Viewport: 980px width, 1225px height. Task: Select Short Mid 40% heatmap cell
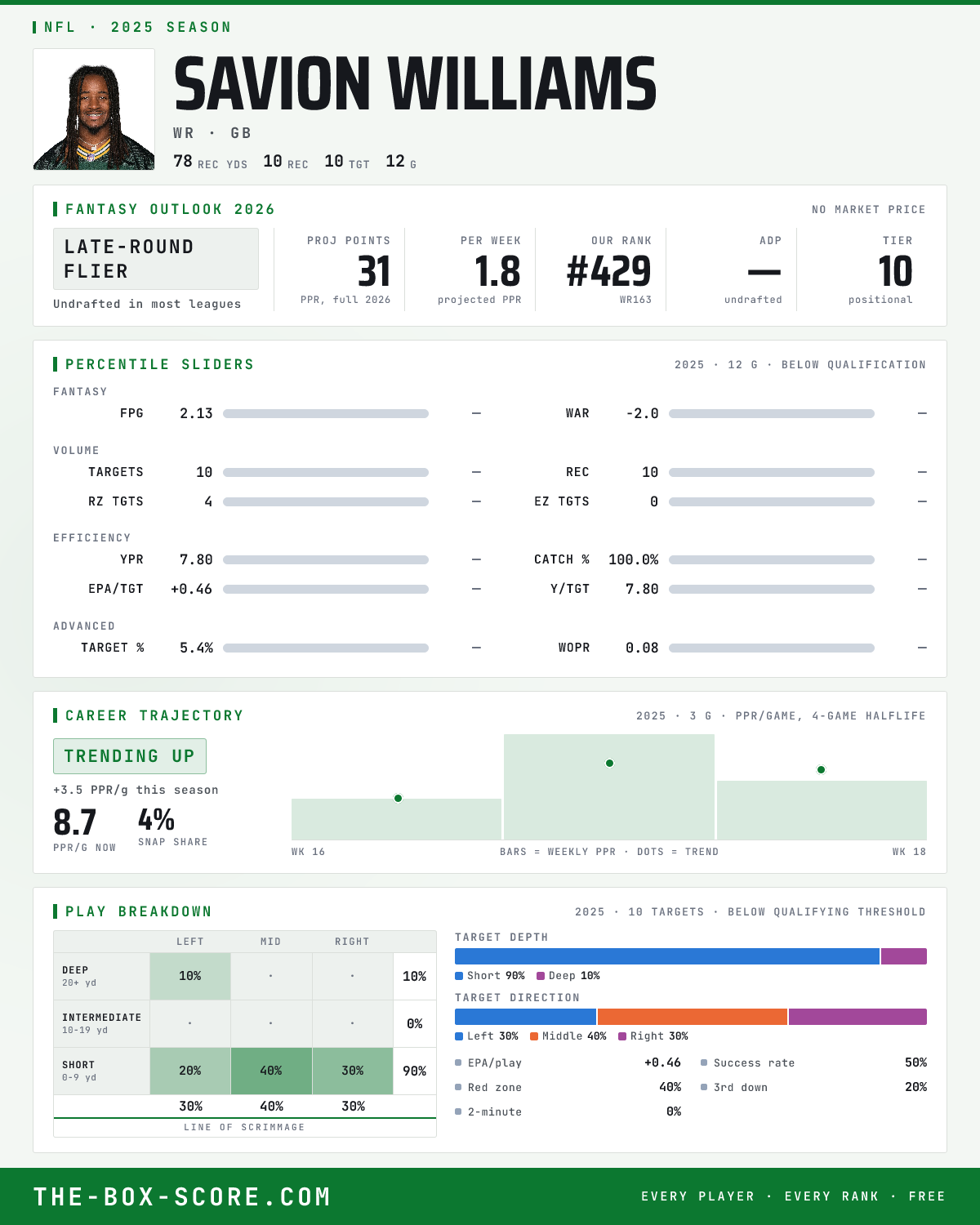click(271, 1071)
